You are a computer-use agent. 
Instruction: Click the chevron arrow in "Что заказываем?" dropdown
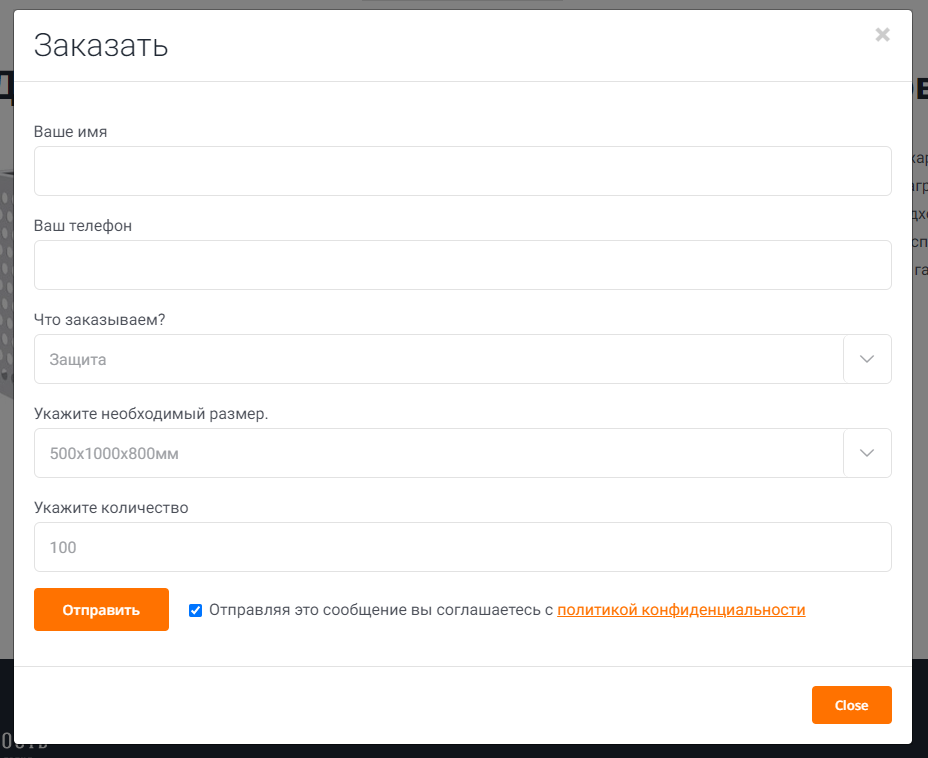(x=867, y=359)
